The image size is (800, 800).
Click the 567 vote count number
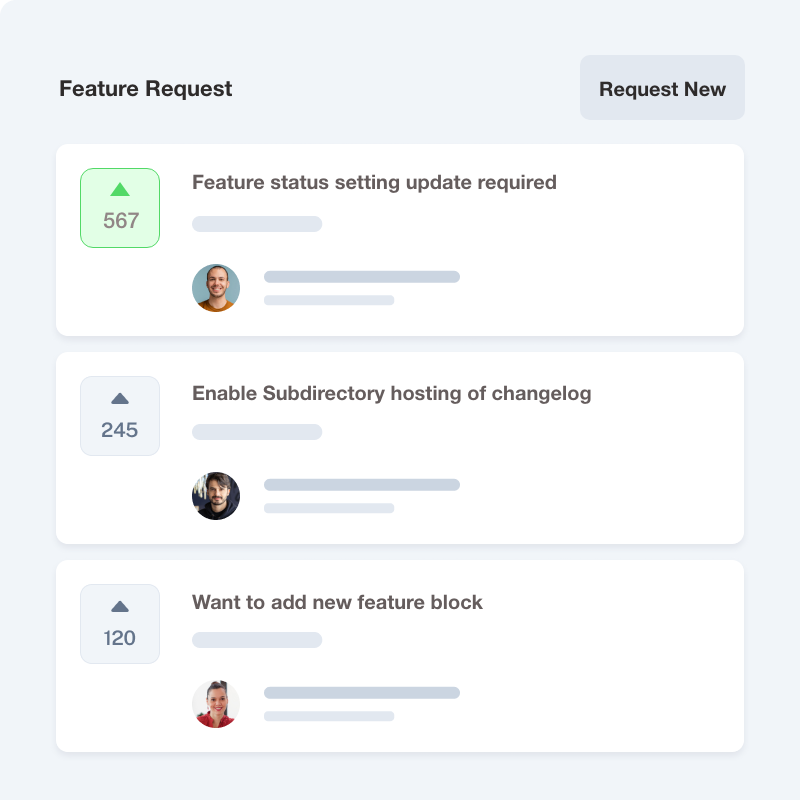(121, 221)
